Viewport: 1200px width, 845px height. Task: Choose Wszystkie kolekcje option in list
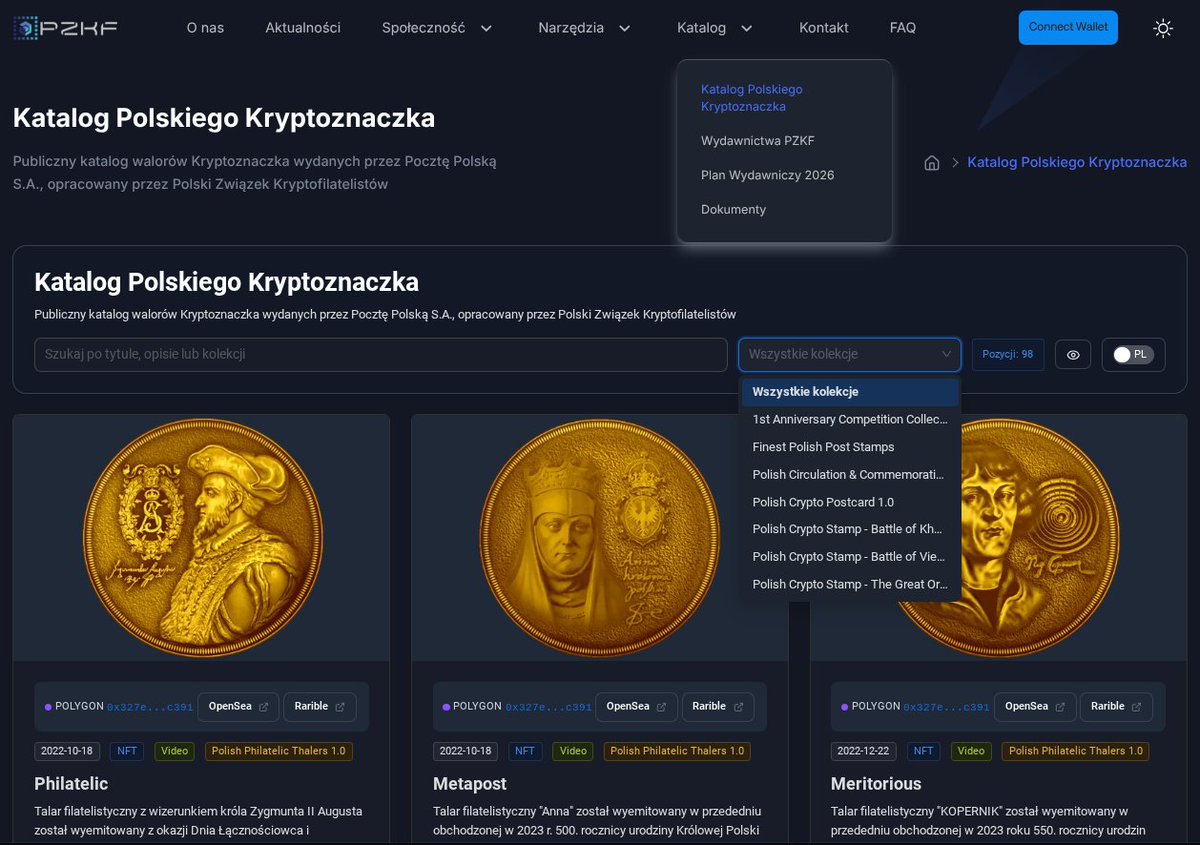tap(850, 392)
